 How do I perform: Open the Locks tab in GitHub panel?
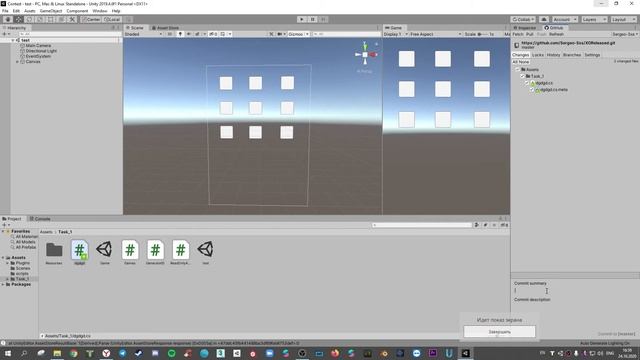538,55
